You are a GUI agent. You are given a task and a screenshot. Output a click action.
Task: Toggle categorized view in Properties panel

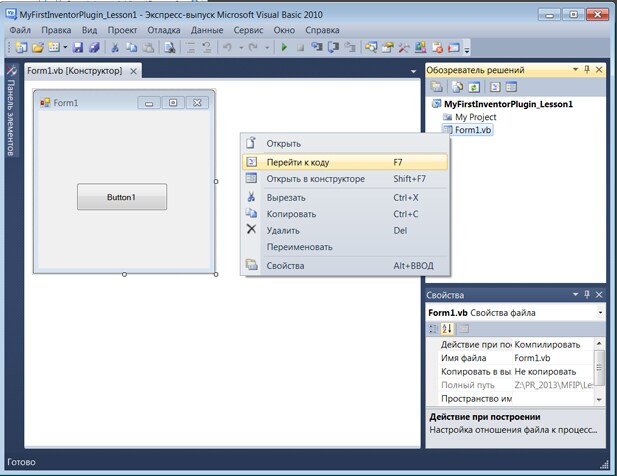point(433,329)
